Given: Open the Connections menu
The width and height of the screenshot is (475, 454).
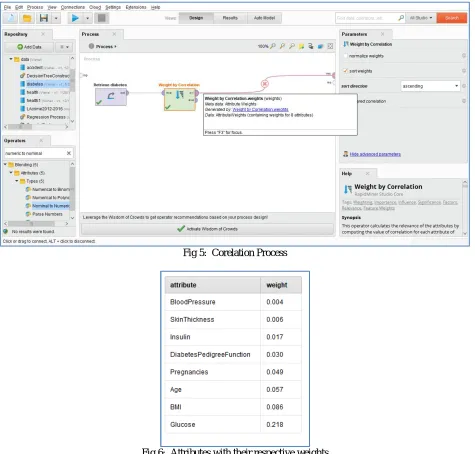Looking at the screenshot, I should click(73, 7).
